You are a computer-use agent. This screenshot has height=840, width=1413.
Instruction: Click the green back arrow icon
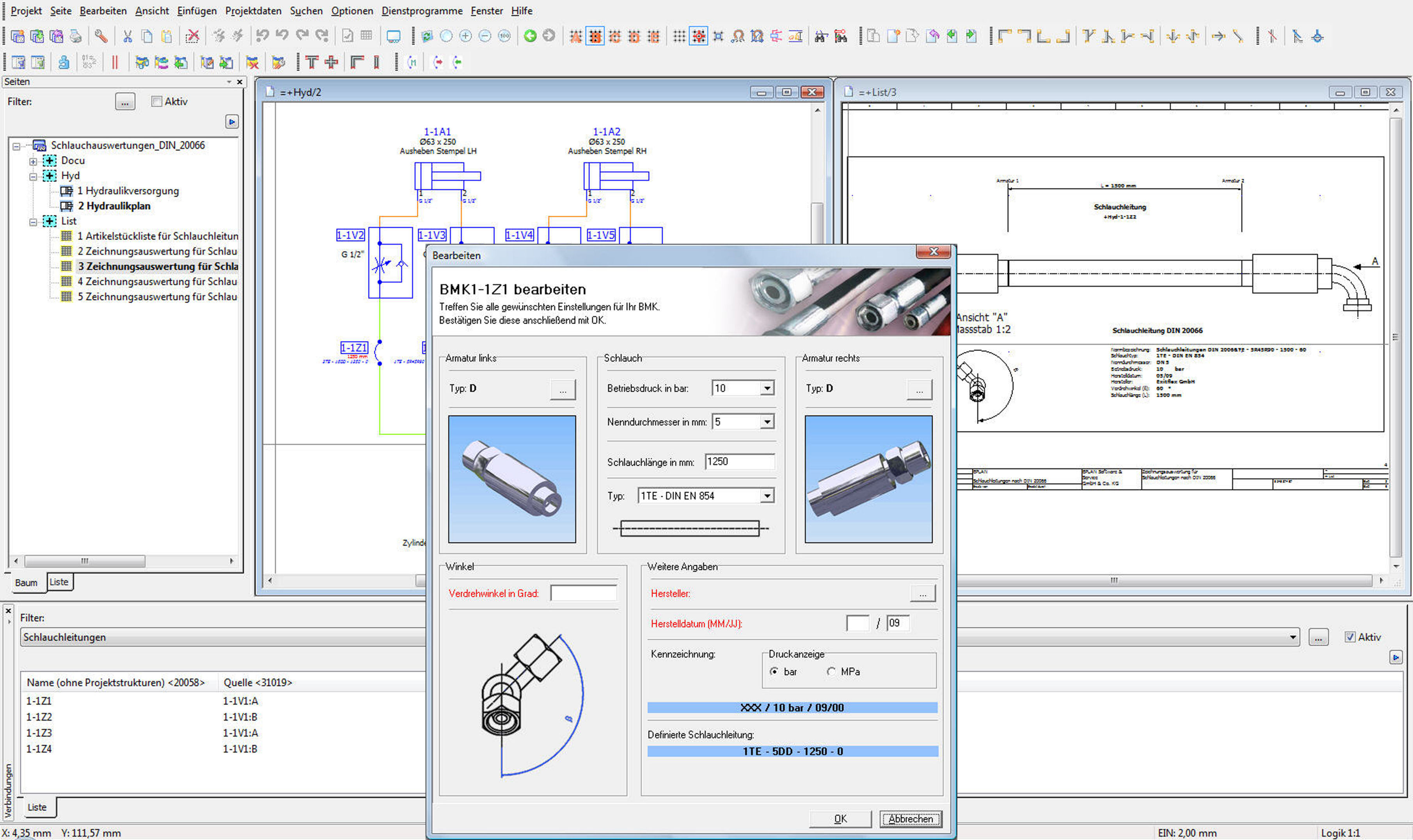point(530,36)
